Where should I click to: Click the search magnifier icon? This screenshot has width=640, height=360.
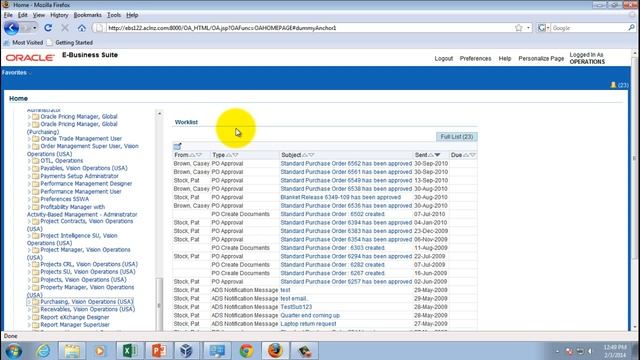tap(631, 28)
